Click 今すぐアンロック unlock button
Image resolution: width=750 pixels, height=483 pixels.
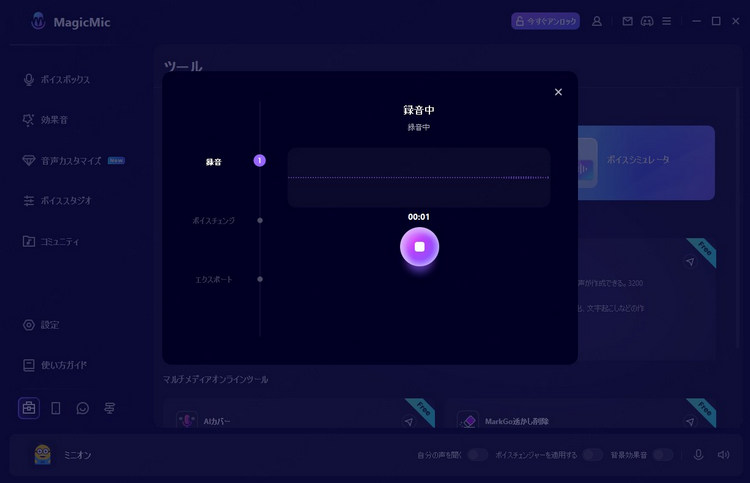coord(545,21)
